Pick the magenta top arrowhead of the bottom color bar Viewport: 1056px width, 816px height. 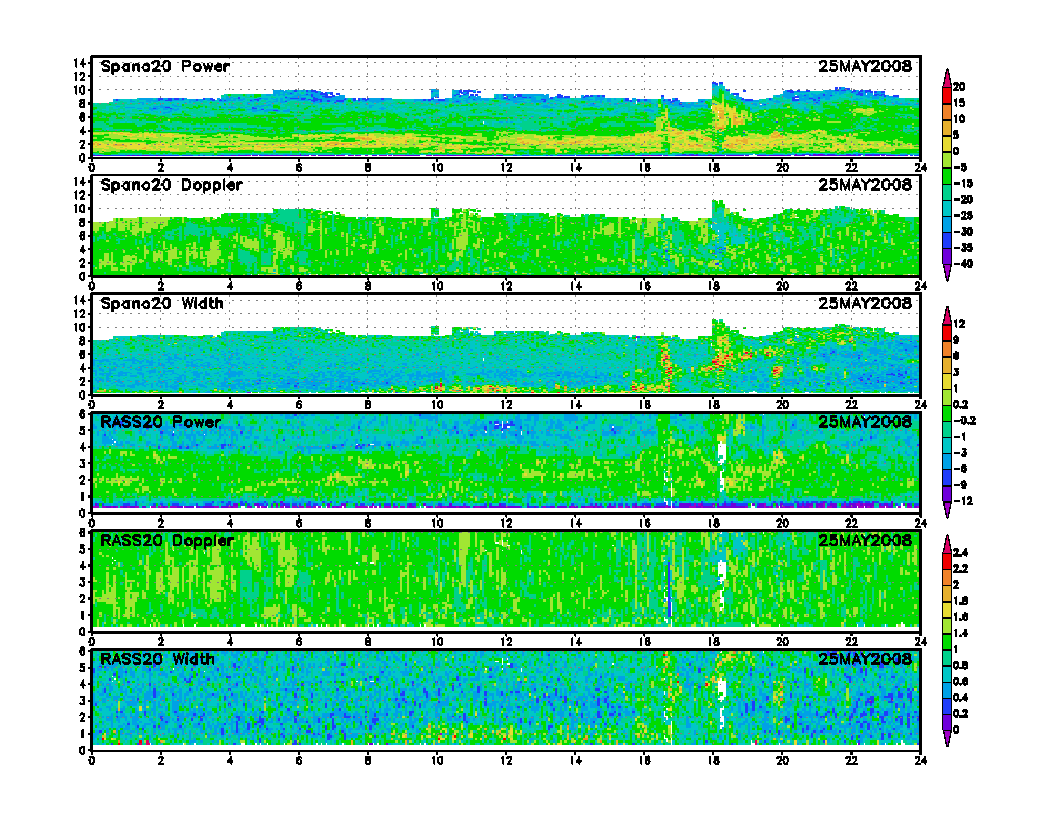point(947,545)
